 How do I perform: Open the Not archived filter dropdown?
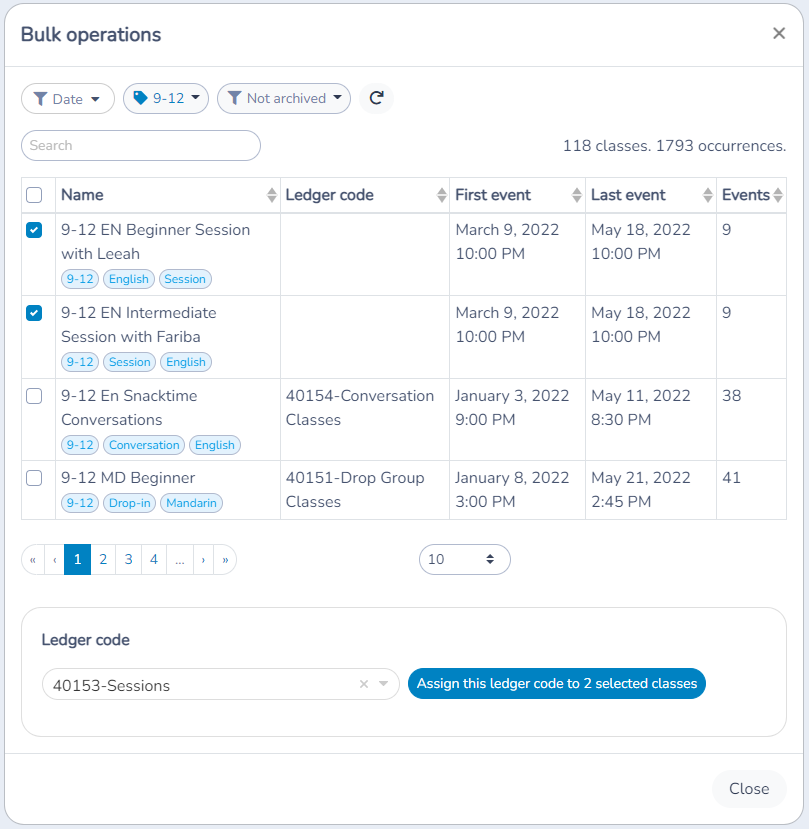point(284,98)
